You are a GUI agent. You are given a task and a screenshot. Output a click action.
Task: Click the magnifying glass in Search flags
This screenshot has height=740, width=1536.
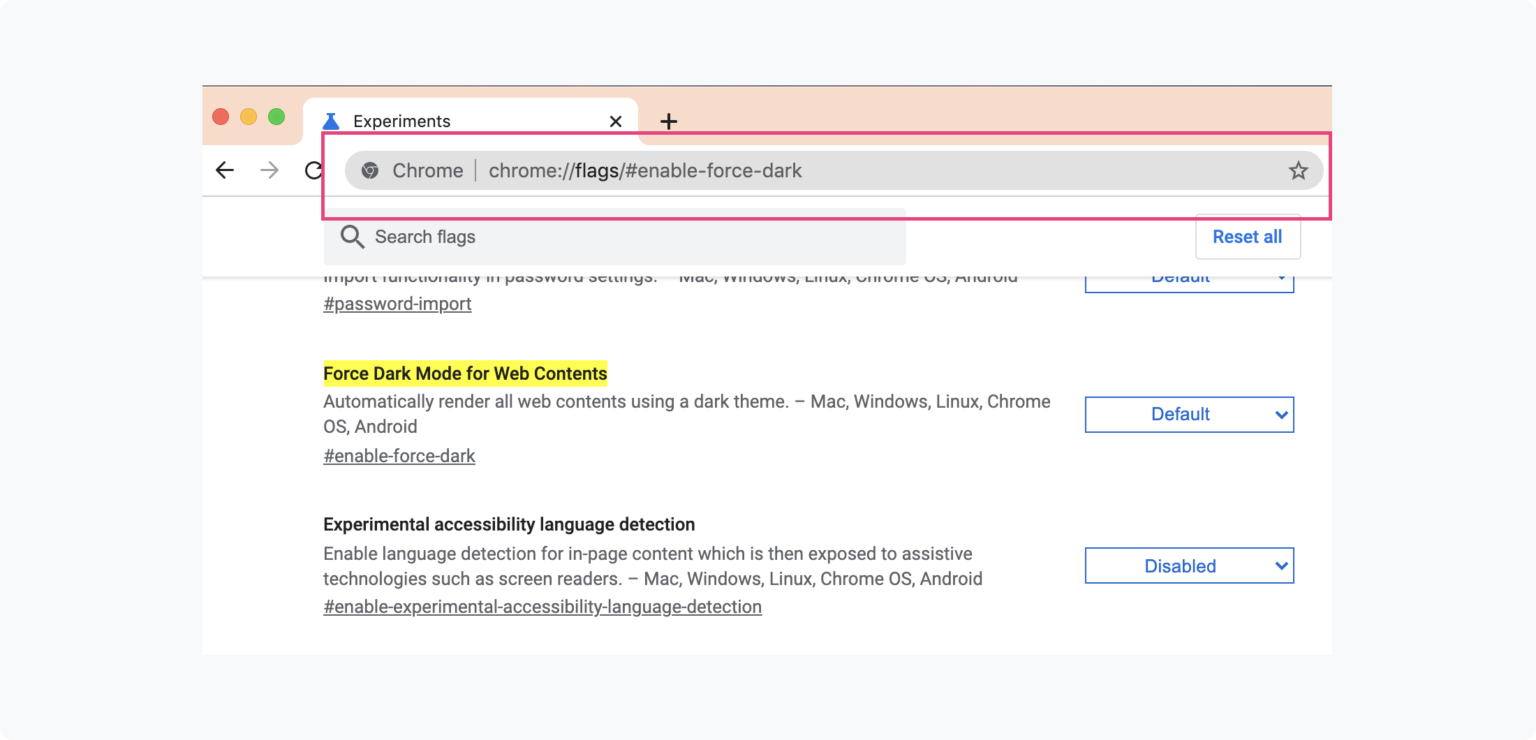(x=352, y=237)
